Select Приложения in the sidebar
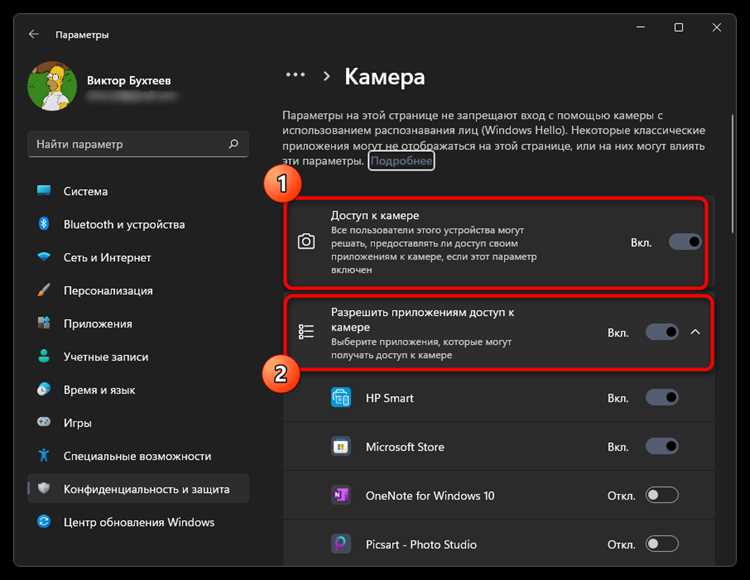The height and width of the screenshot is (580, 750). point(138,323)
